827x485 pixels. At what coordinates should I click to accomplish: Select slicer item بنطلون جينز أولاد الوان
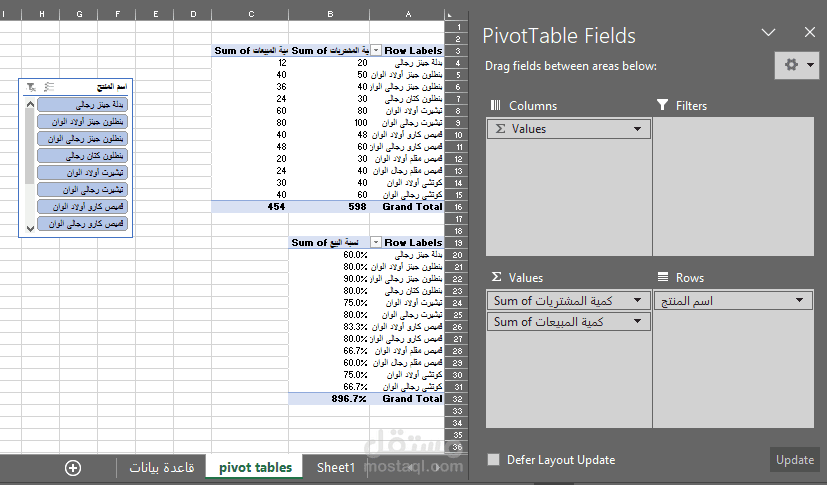[x=82, y=122]
